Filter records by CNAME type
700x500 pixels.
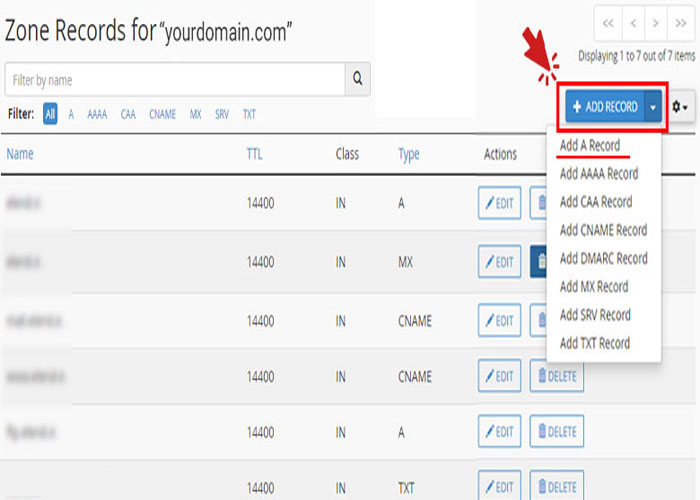[162, 115]
